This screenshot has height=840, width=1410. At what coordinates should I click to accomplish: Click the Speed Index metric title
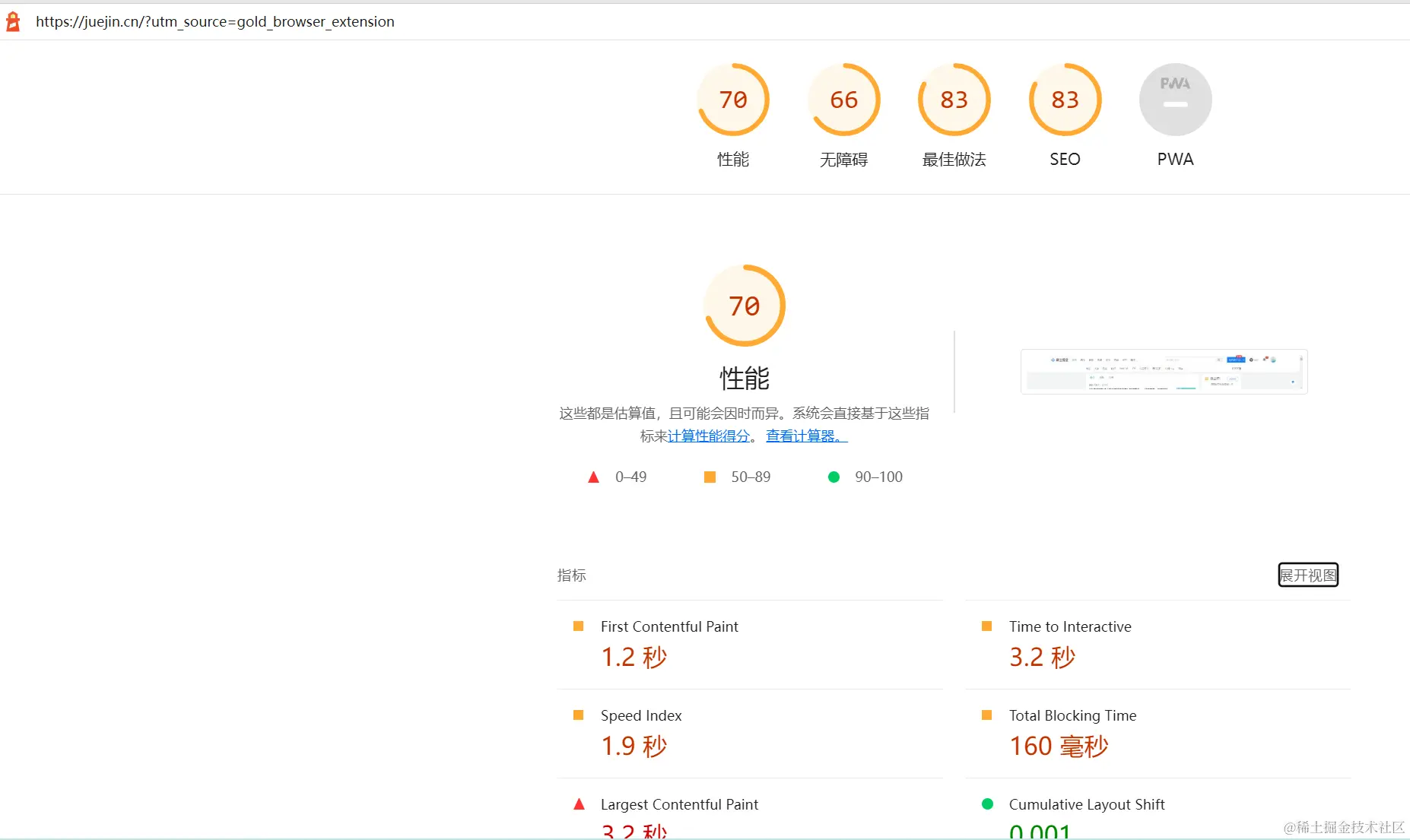[641, 715]
